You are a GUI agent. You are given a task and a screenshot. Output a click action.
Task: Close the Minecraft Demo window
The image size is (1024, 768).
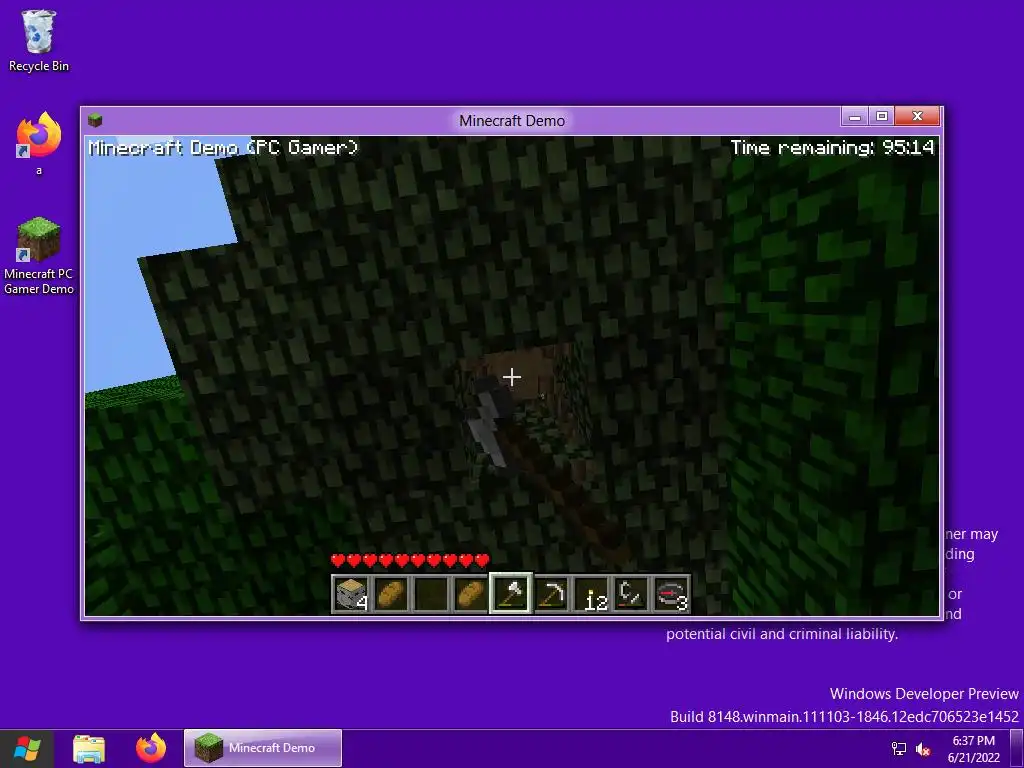[917, 117]
